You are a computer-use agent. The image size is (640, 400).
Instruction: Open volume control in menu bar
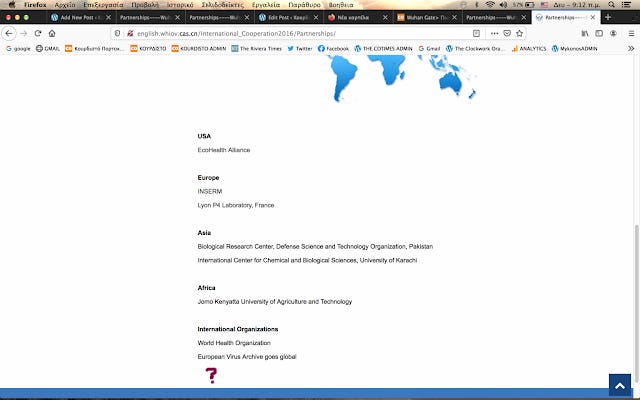[503, 5]
